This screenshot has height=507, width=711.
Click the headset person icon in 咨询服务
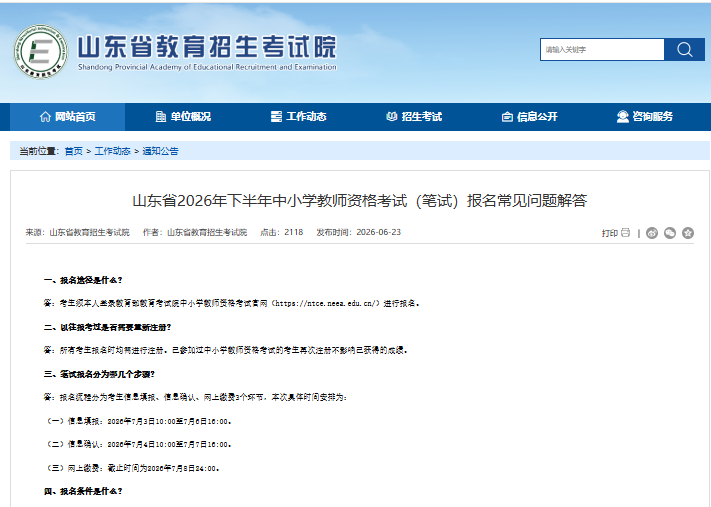tap(623, 117)
